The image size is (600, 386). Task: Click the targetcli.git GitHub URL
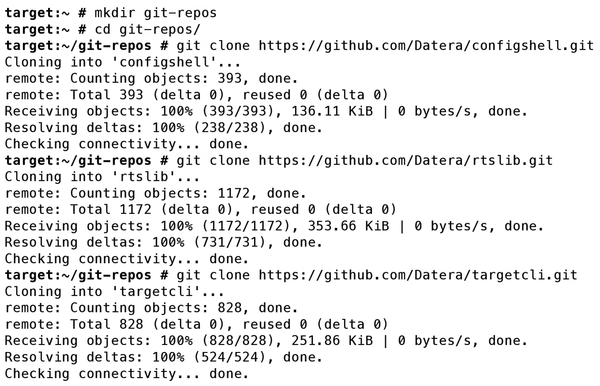[418, 275]
